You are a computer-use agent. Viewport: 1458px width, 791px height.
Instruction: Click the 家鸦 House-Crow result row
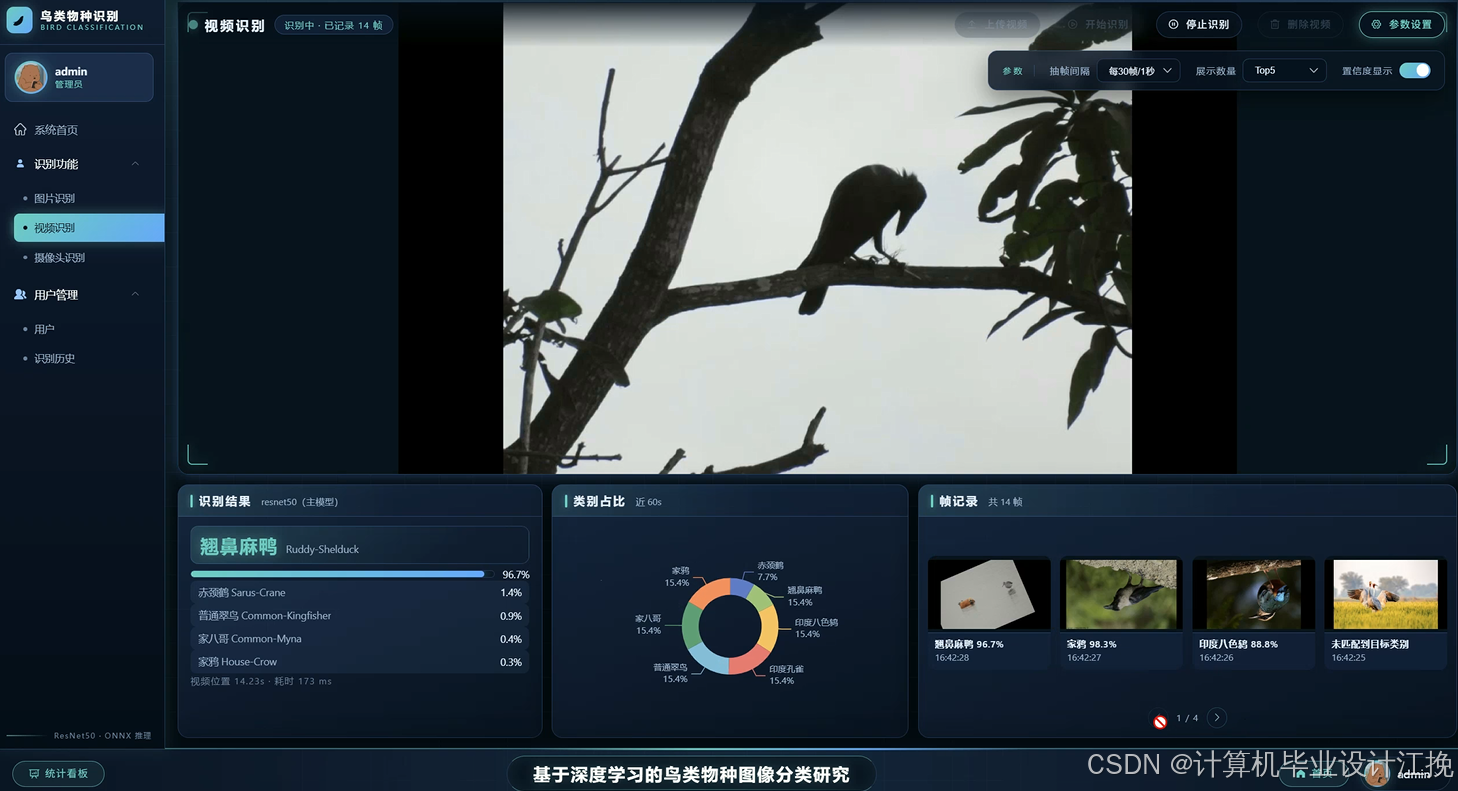click(360, 662)
